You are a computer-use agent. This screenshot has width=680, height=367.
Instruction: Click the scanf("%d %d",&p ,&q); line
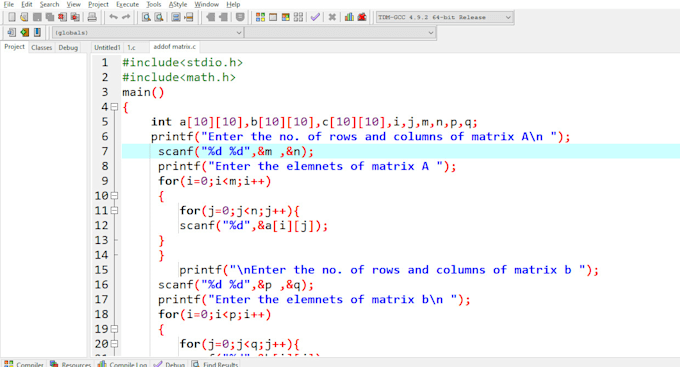pyautogui.click(x=235, y=285)
